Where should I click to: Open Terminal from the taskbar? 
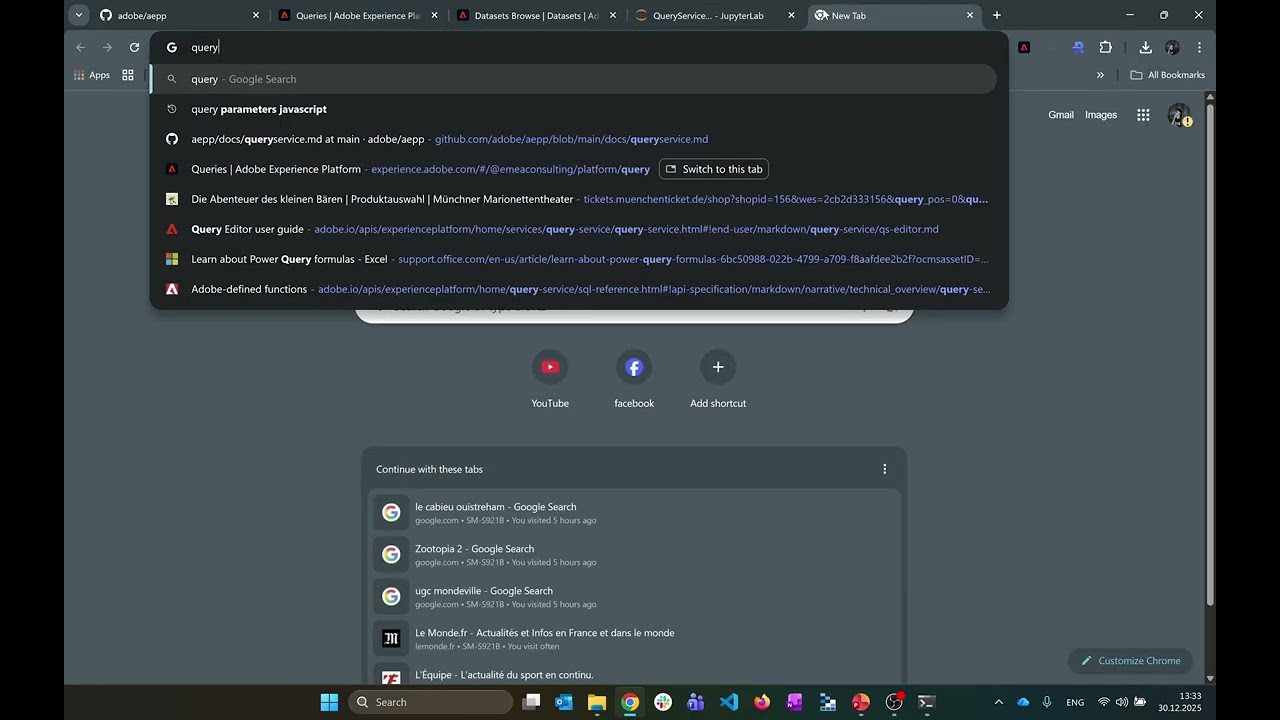(x=927, y=702)
